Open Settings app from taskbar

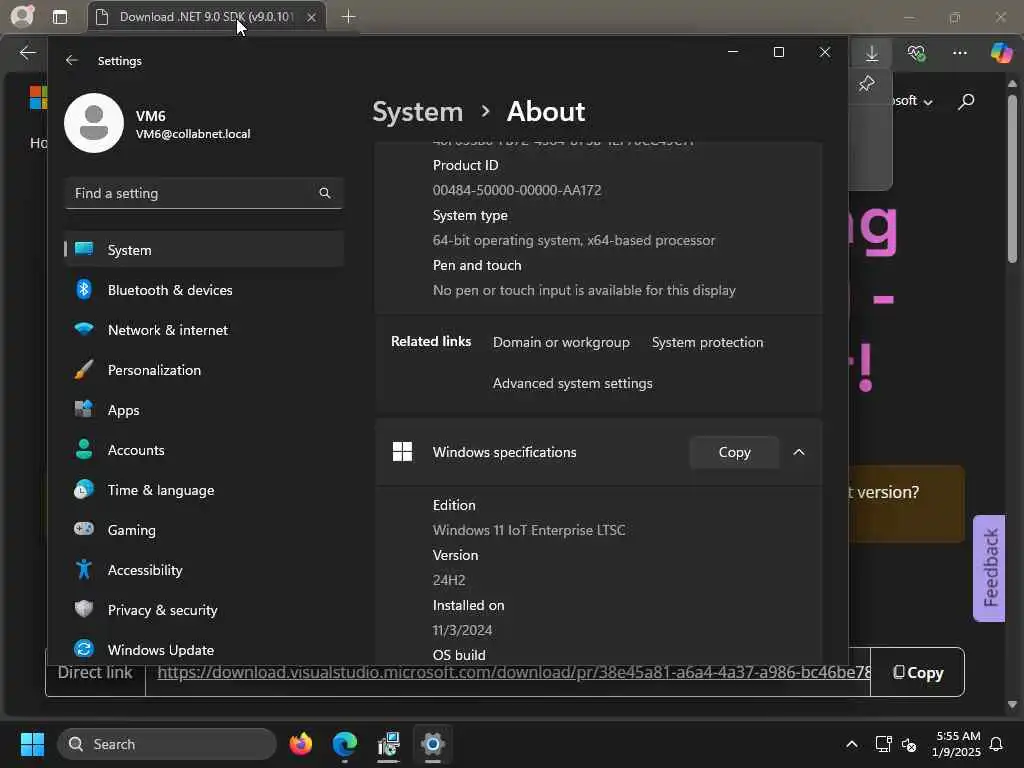[x=432, y=744]
